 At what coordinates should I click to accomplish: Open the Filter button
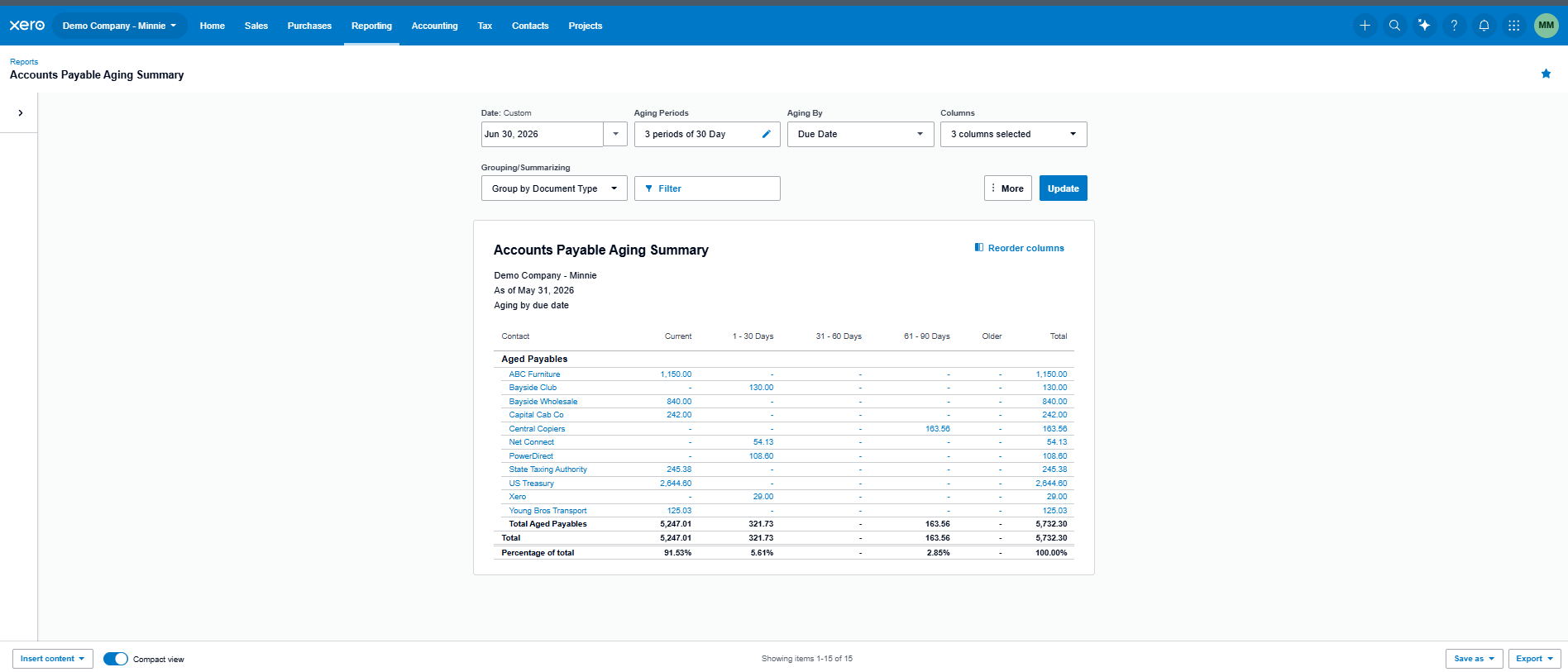pos(707,188)
